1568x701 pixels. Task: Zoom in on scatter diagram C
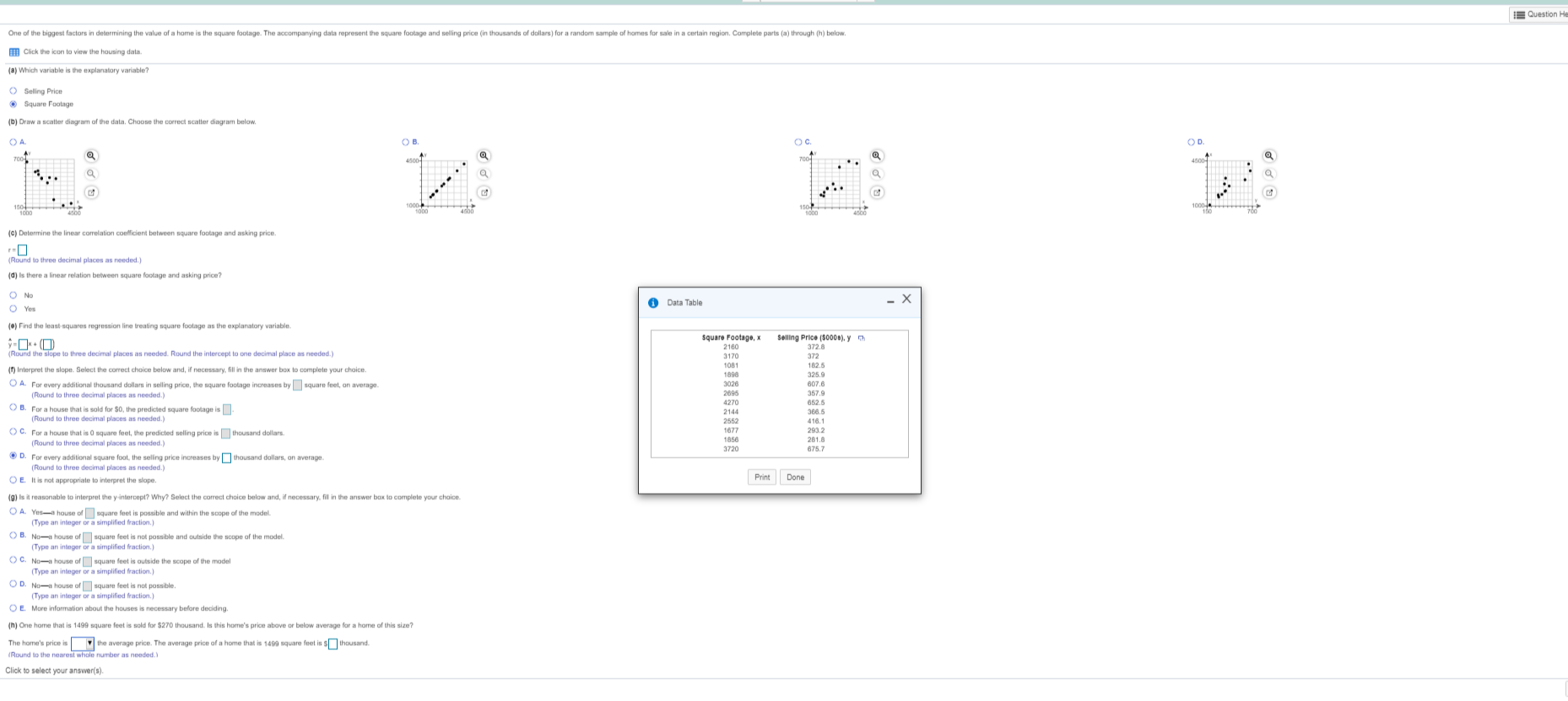click(878, 156)
